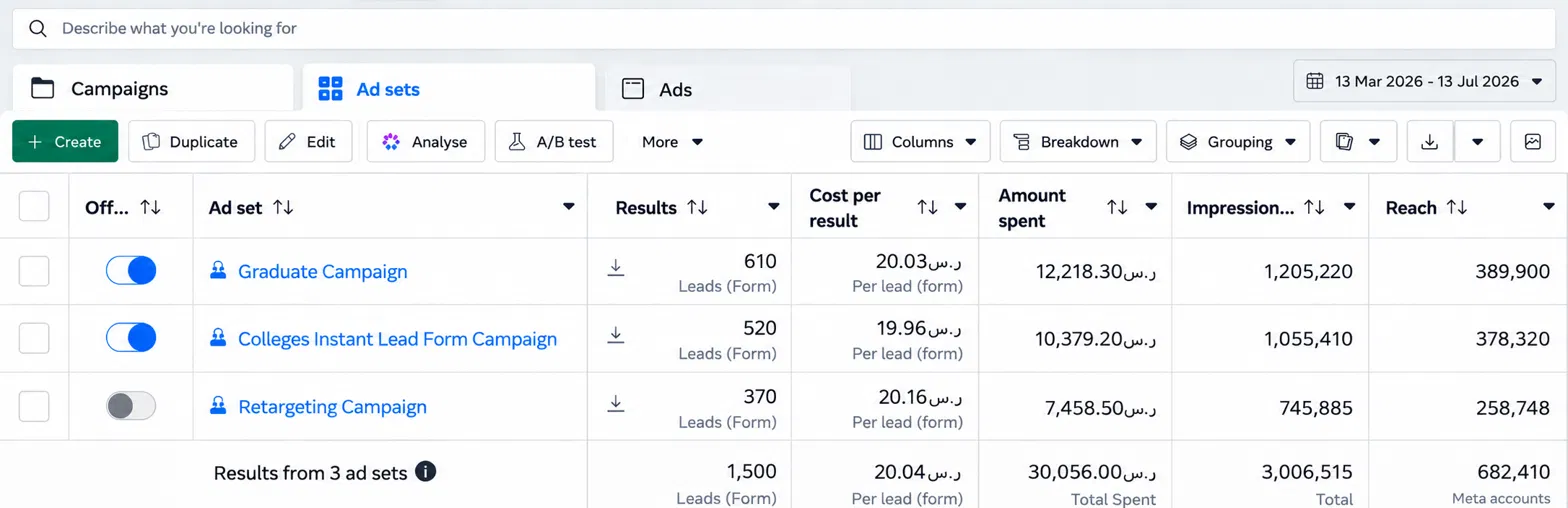Click the pencil icon on Edit button

pos(287,142)
